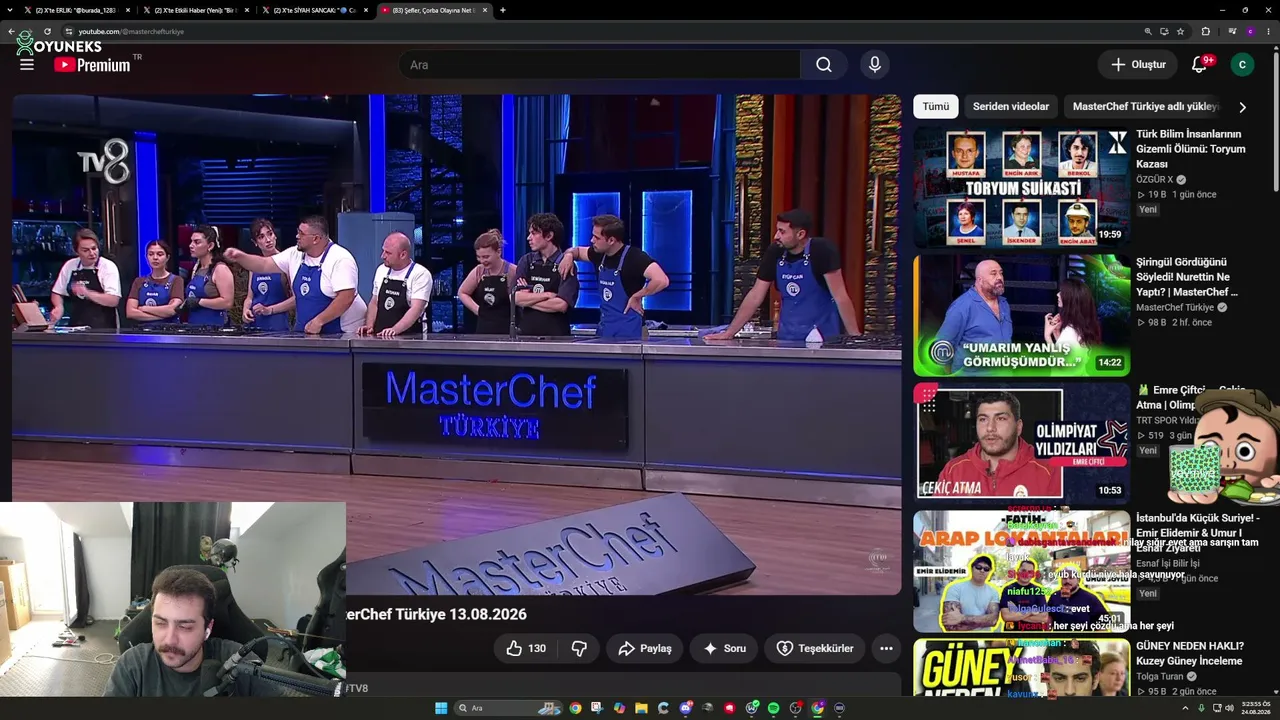View site information in address bar
Viewport: 1280px width, 720px height.
68,31
